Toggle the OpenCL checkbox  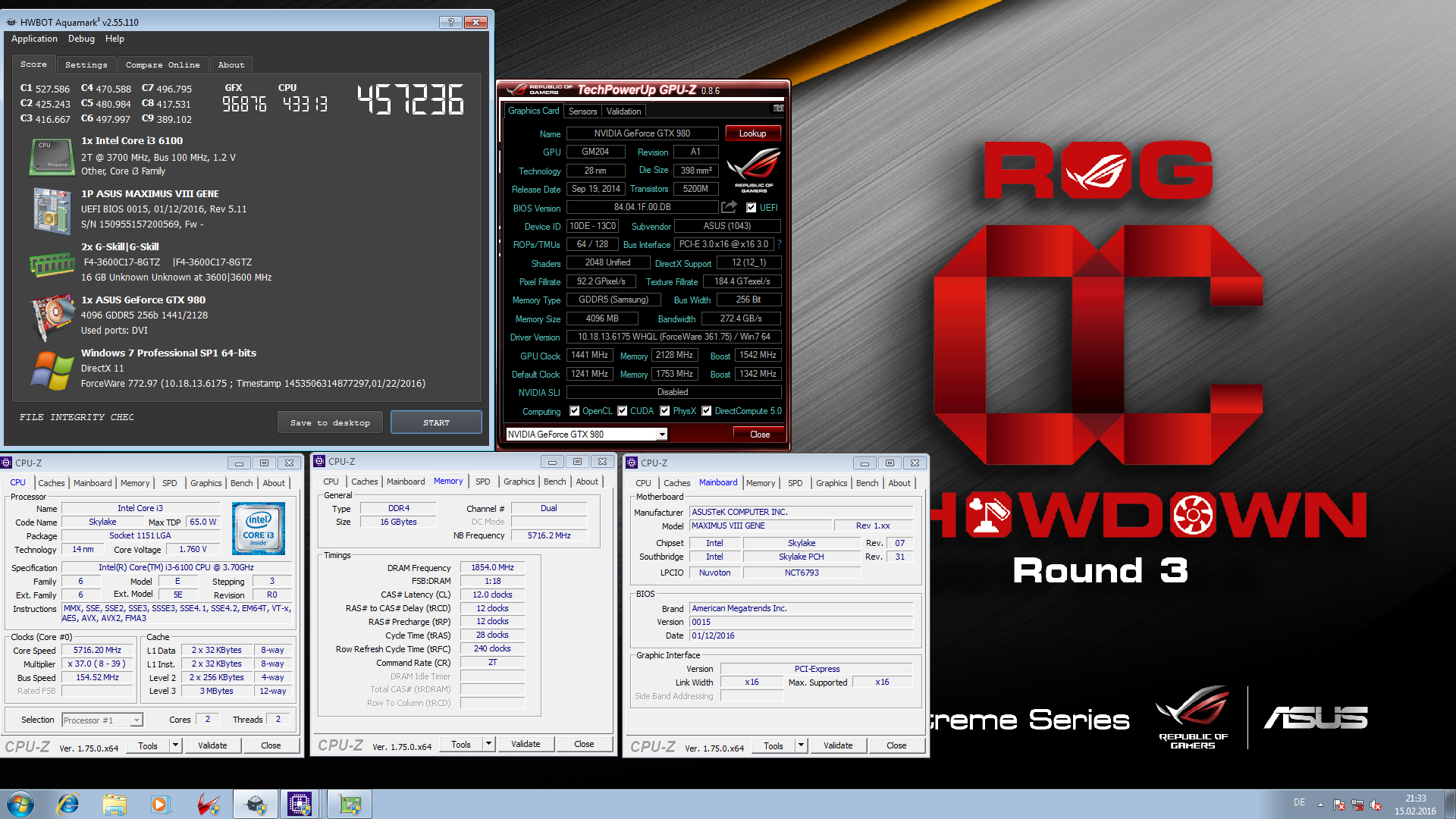(574, 411)
